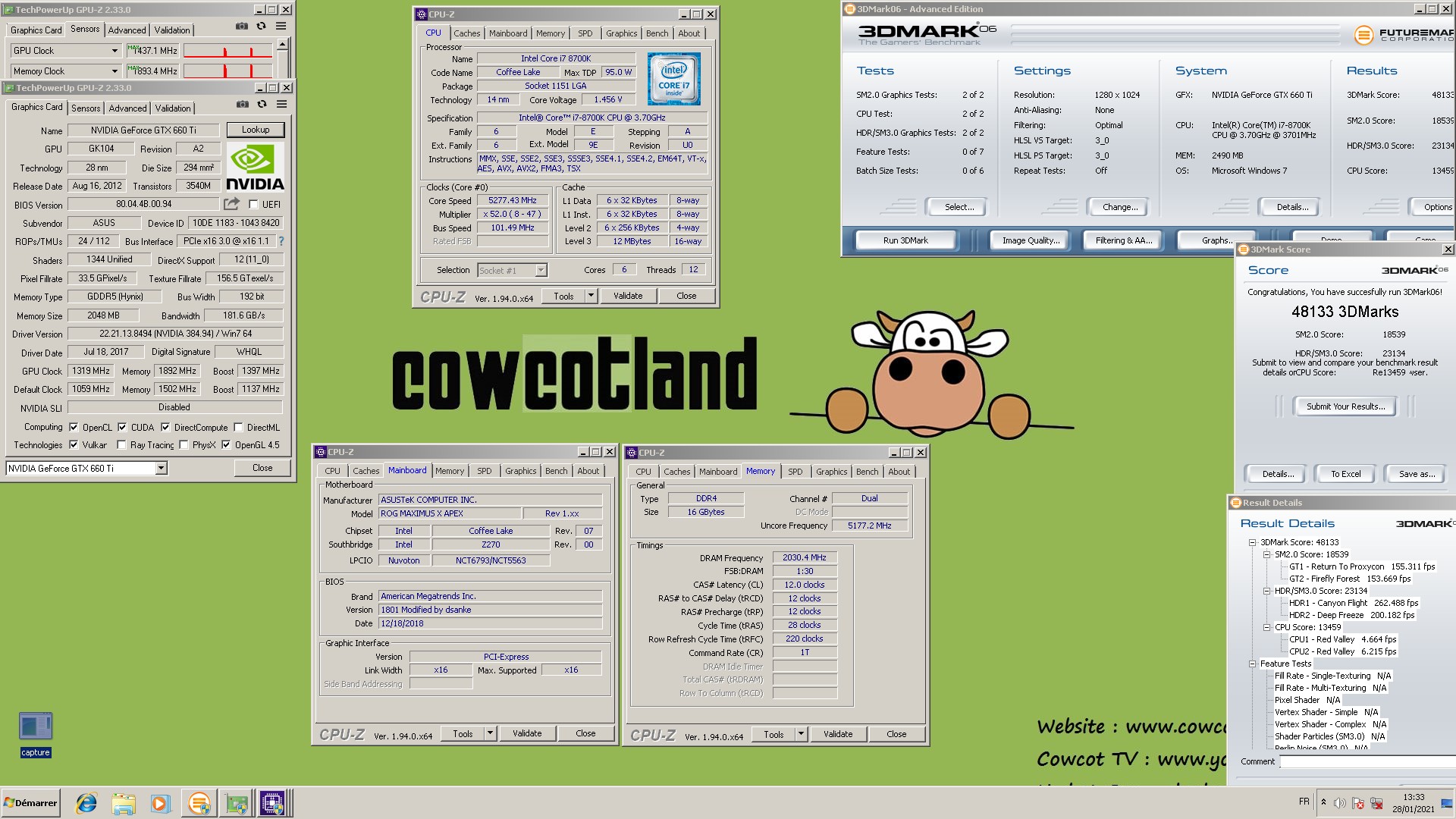Toggle the DirectCompute checkbox

click(x=165, y=427)
